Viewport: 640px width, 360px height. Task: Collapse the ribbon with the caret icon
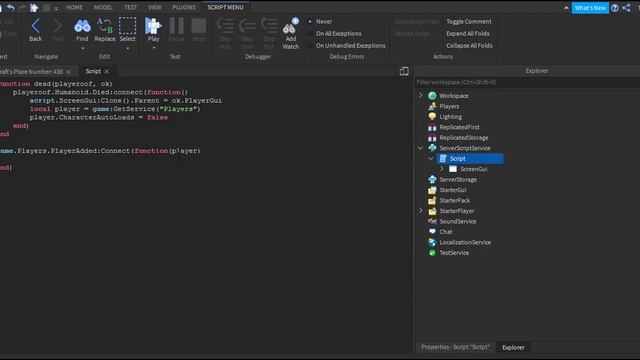(x=566, y=8)
